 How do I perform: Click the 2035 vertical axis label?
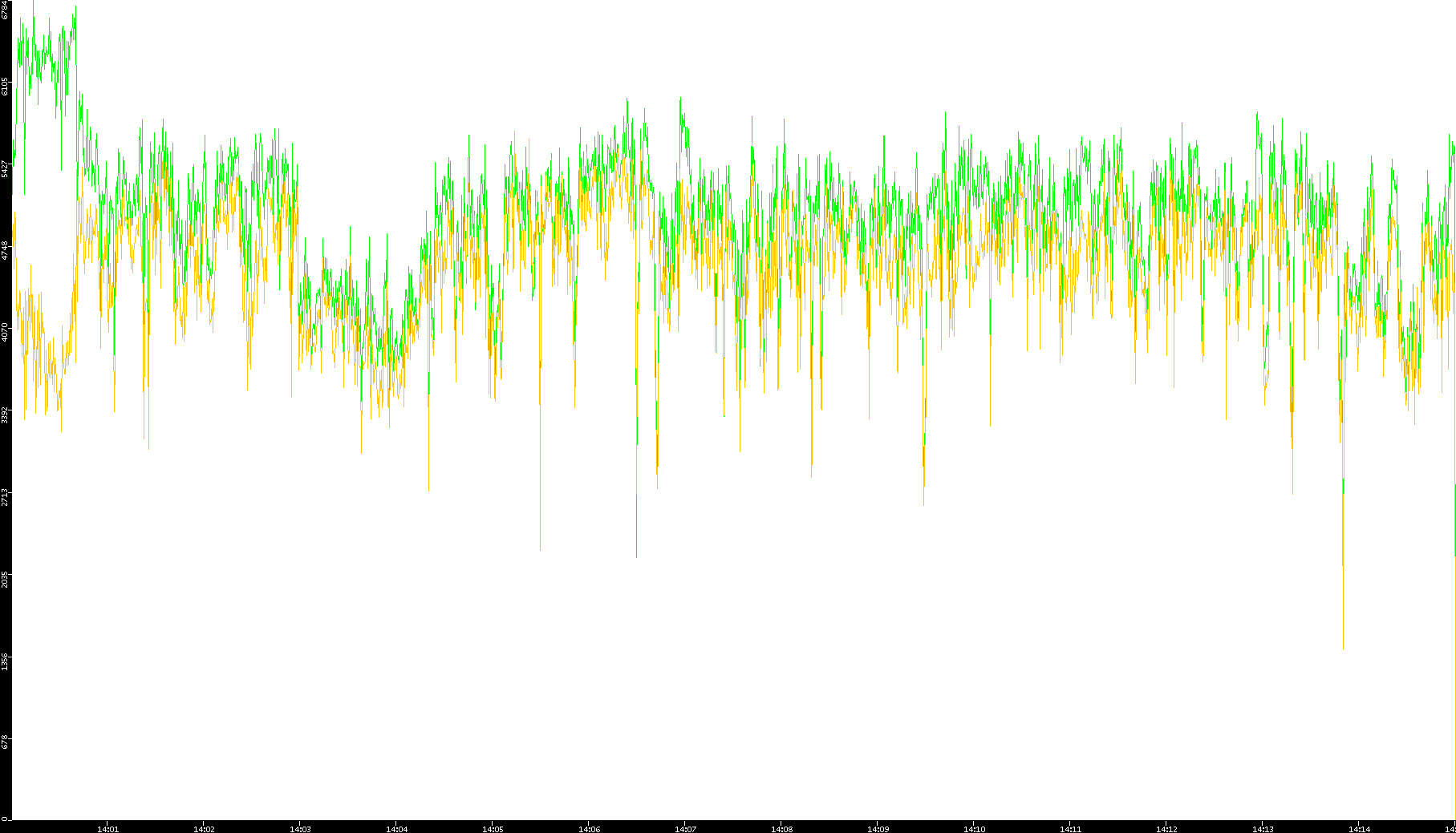(6, 579)
